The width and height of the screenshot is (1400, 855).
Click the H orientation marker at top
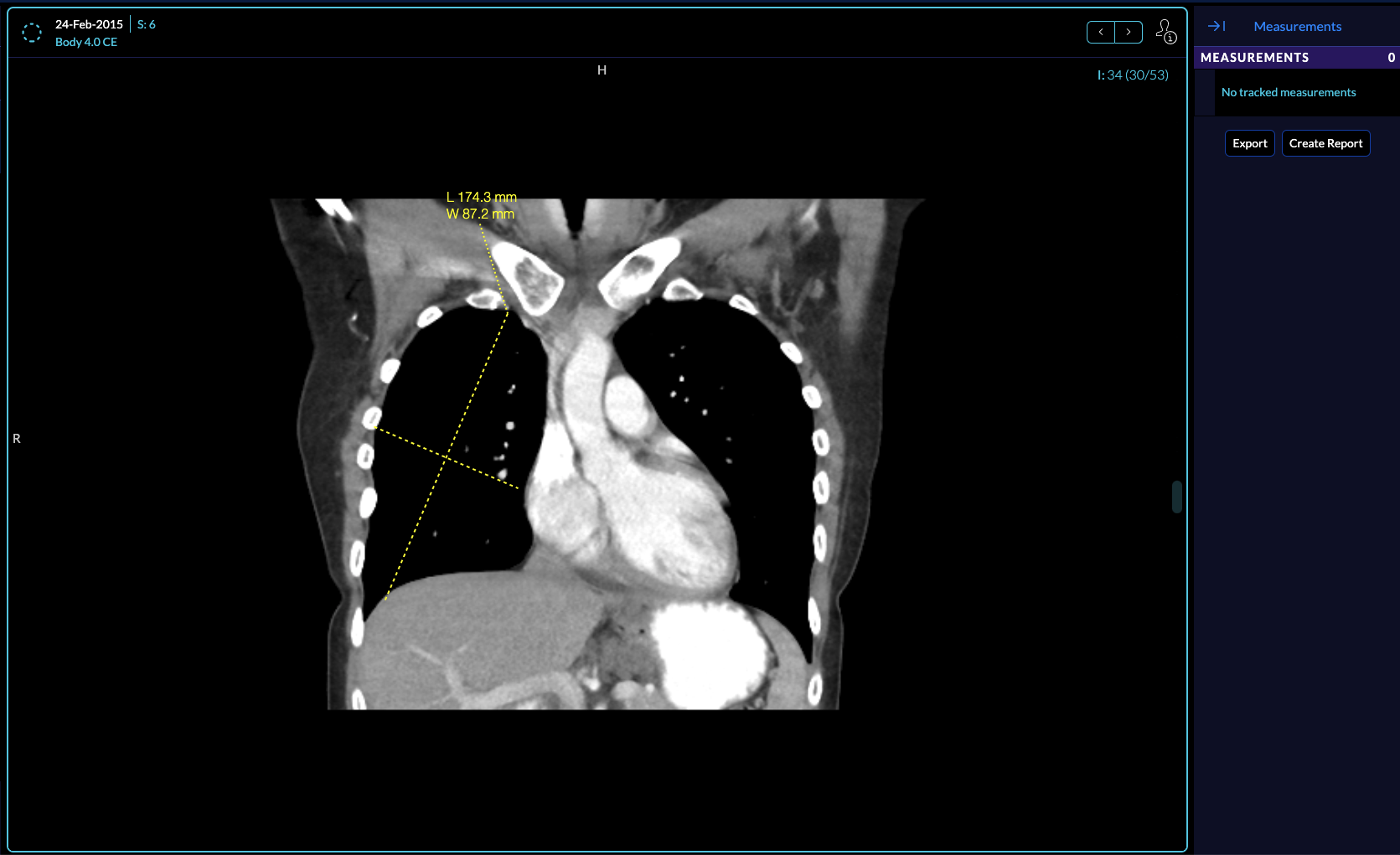602,70
